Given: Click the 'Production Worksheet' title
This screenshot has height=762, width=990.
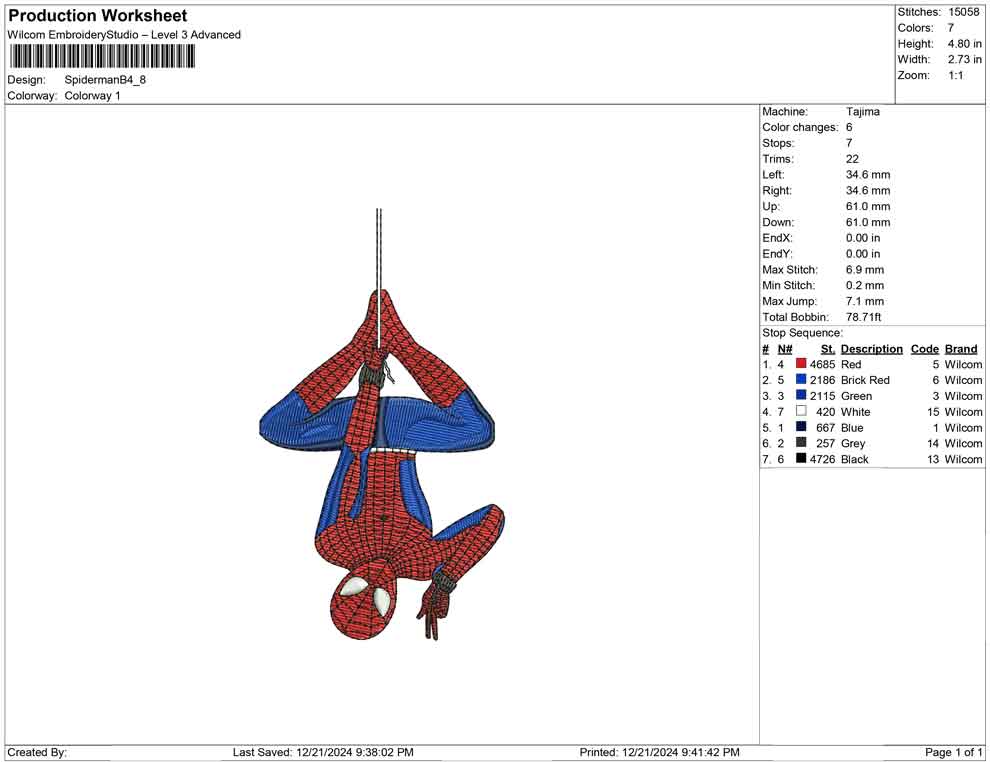Looking at the screenshot, I should click(98, 16).
